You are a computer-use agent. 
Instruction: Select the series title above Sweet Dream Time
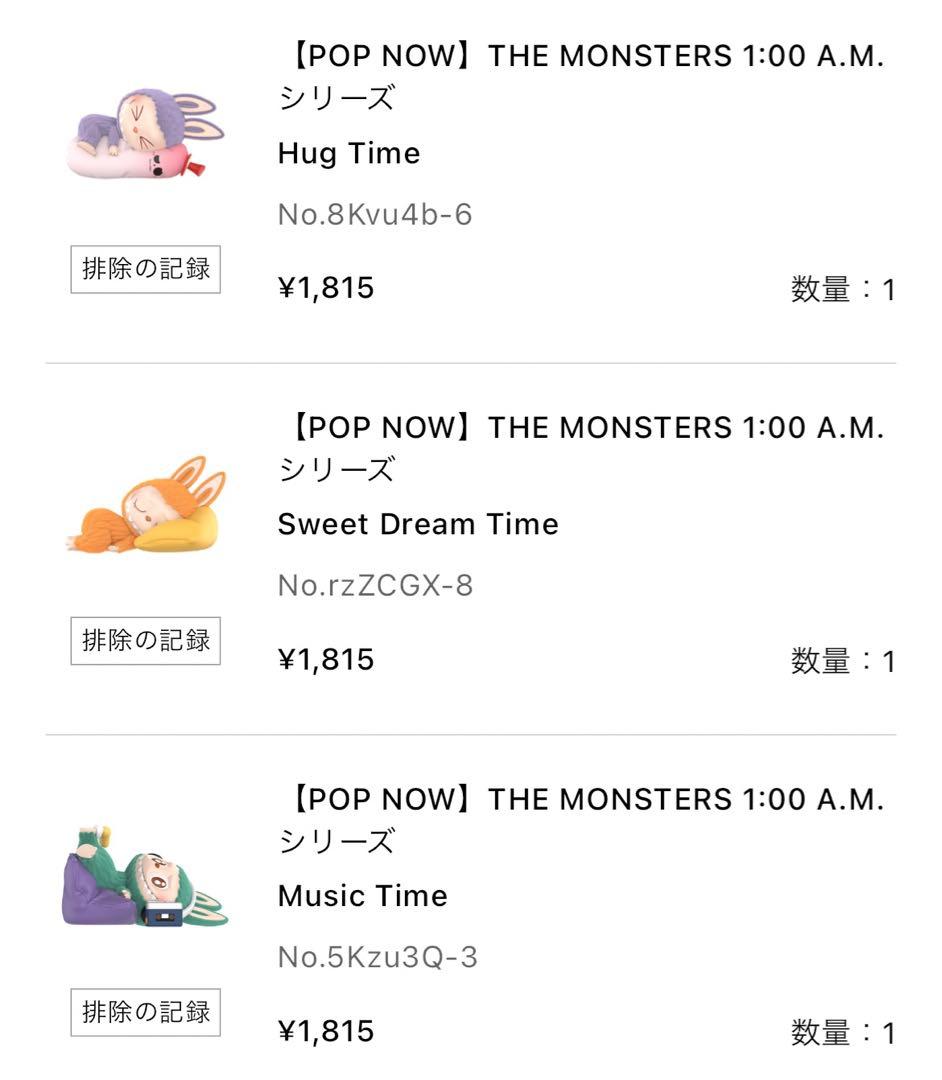click(x=581, y=447)
